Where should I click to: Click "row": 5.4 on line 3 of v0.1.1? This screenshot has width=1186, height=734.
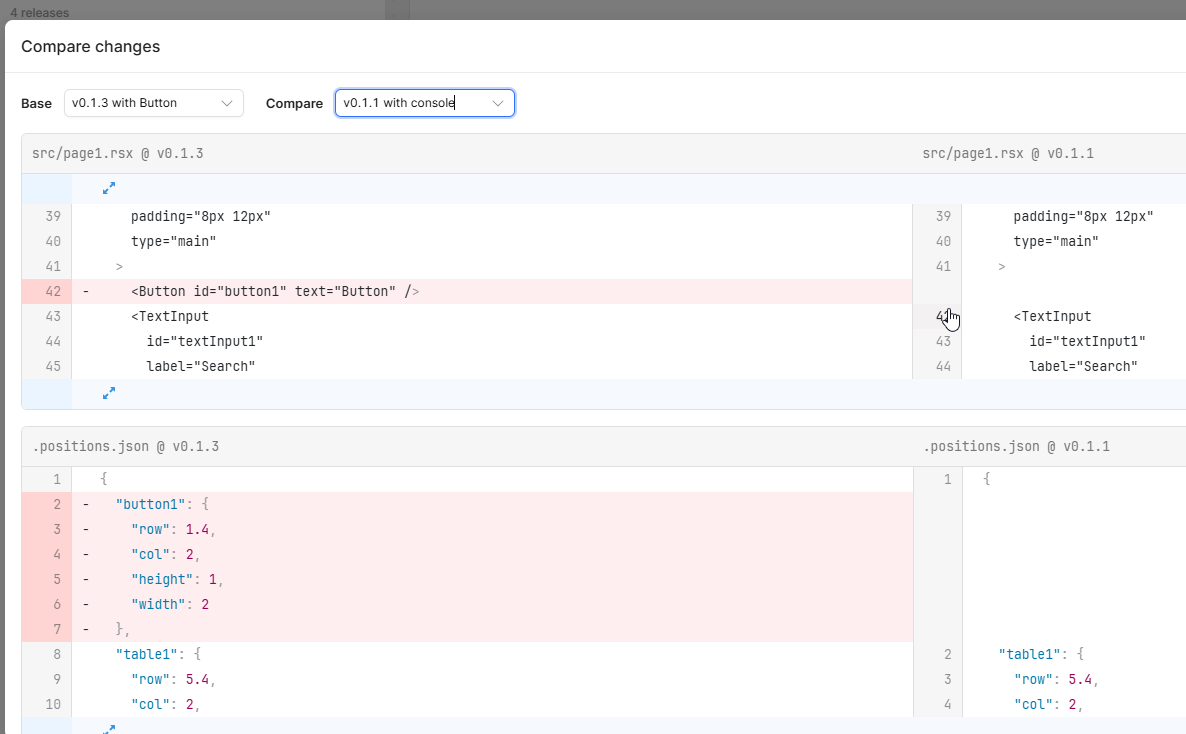[1057, 680]
